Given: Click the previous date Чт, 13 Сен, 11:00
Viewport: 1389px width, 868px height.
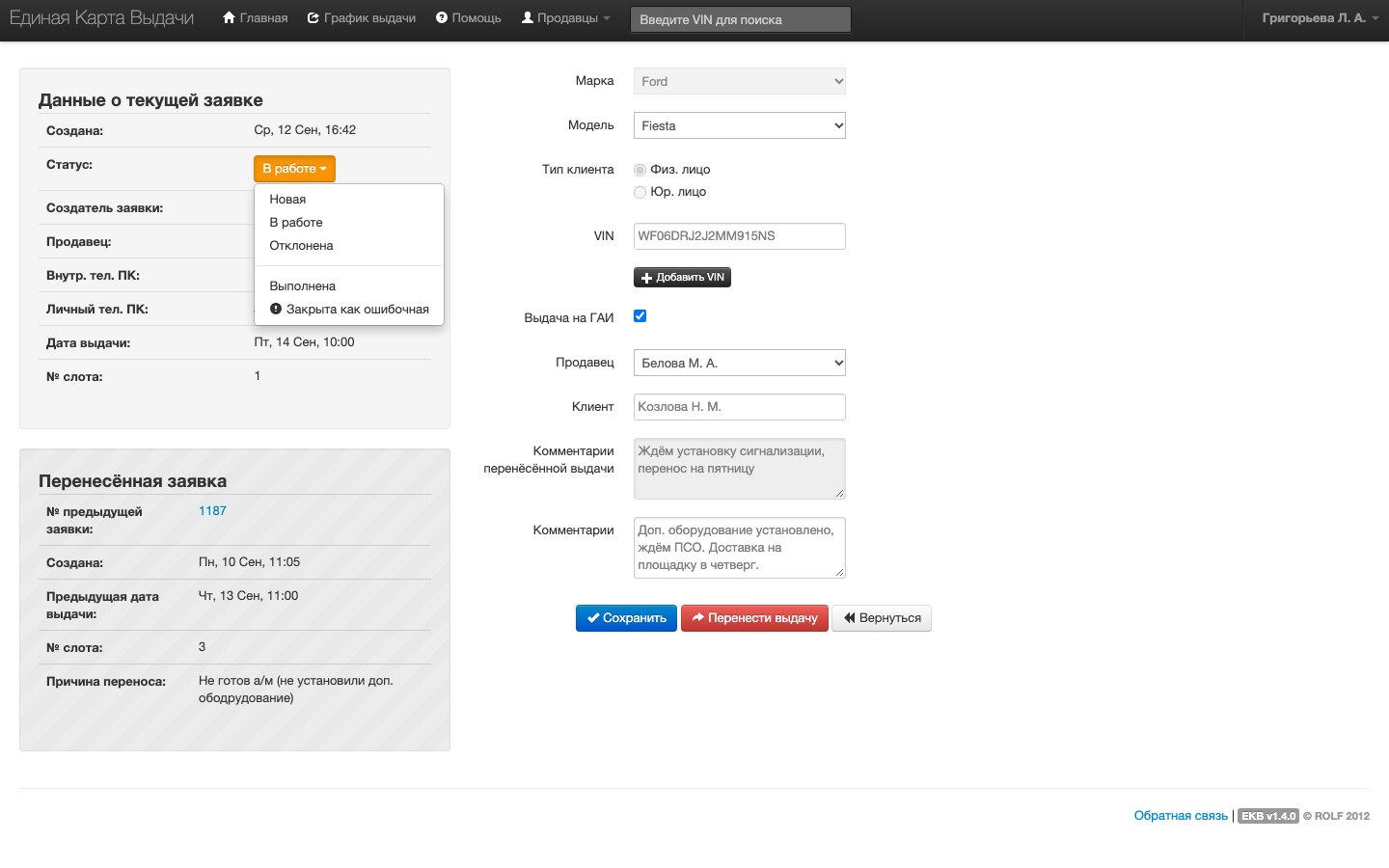Looking at the screenshot, I should (248, 596).
